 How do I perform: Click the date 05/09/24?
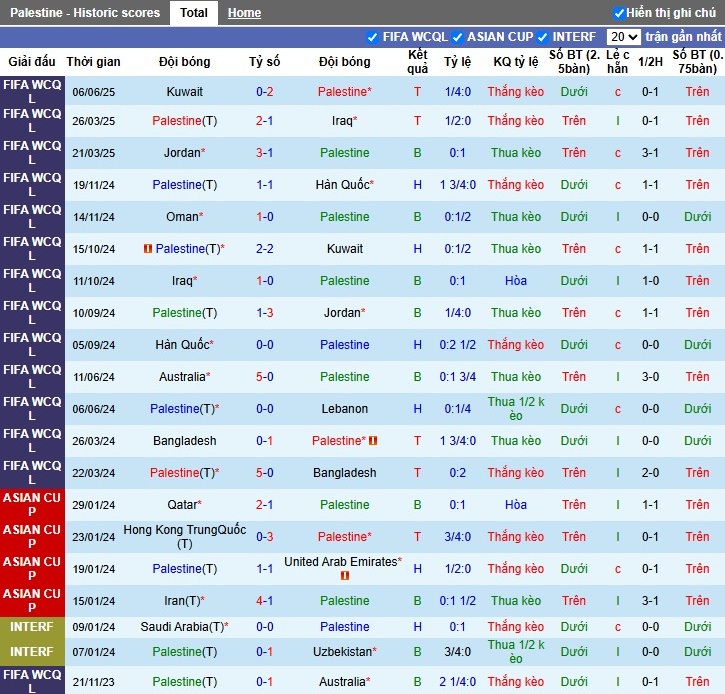(x=93, y=345)
